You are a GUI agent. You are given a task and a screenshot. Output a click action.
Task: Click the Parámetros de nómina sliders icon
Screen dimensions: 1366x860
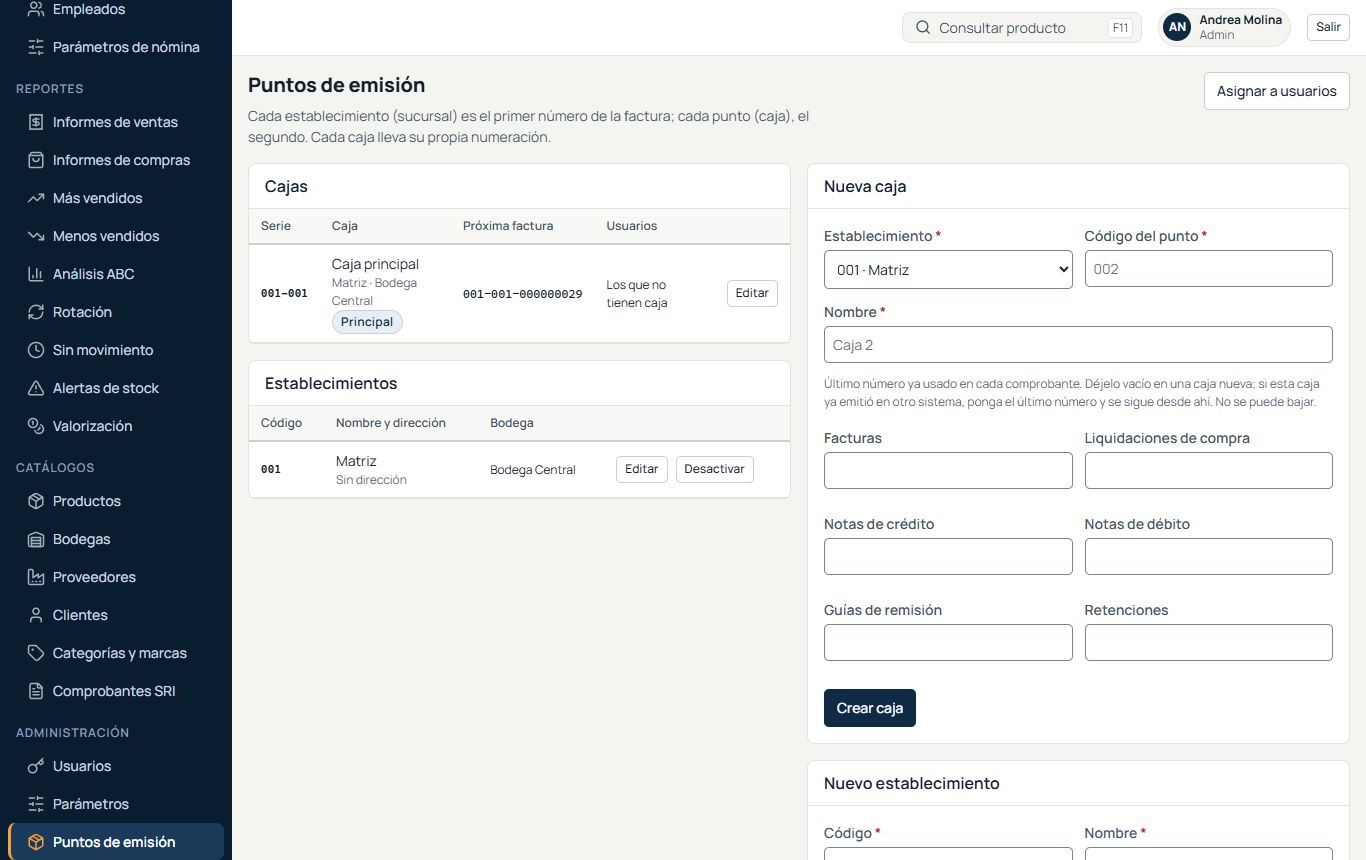click(x=36, y=47)
